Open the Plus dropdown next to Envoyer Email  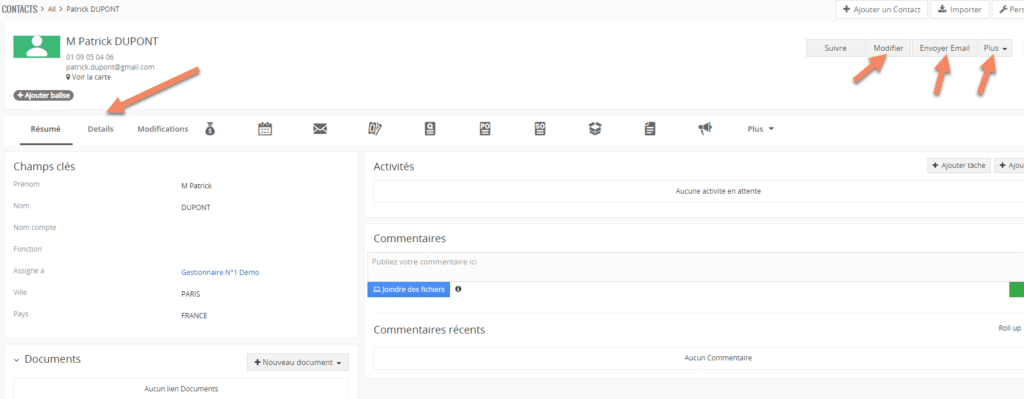pyautogui.click(x=995, y=48)
